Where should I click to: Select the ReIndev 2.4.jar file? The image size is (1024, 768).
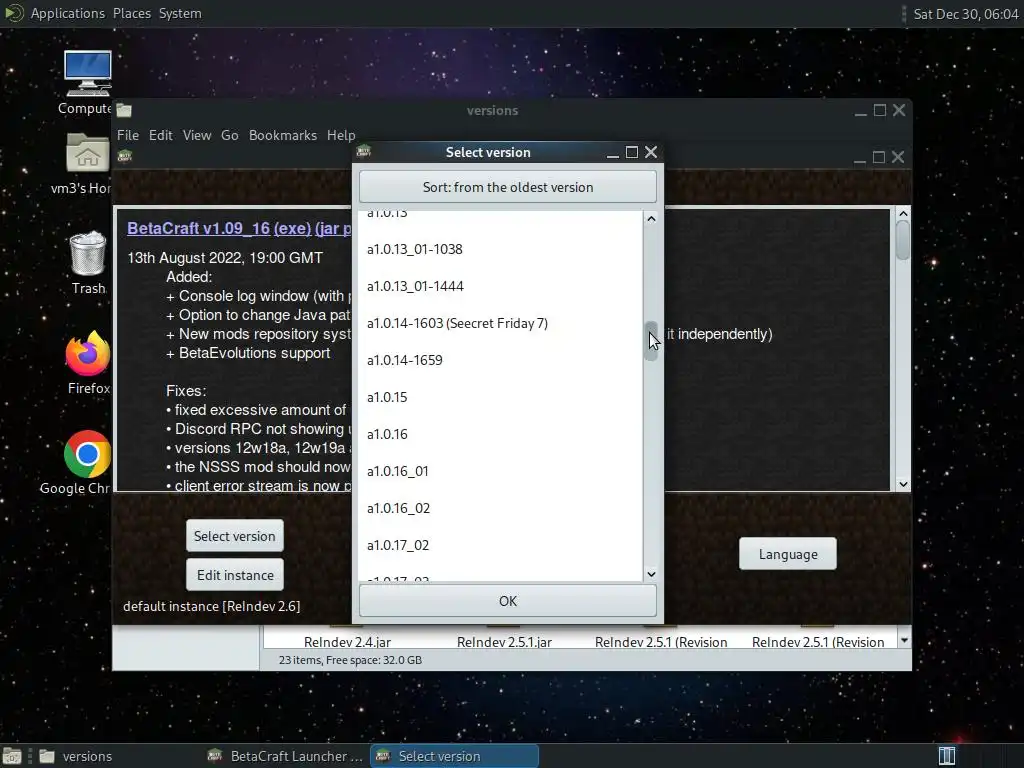pos(347,642)
